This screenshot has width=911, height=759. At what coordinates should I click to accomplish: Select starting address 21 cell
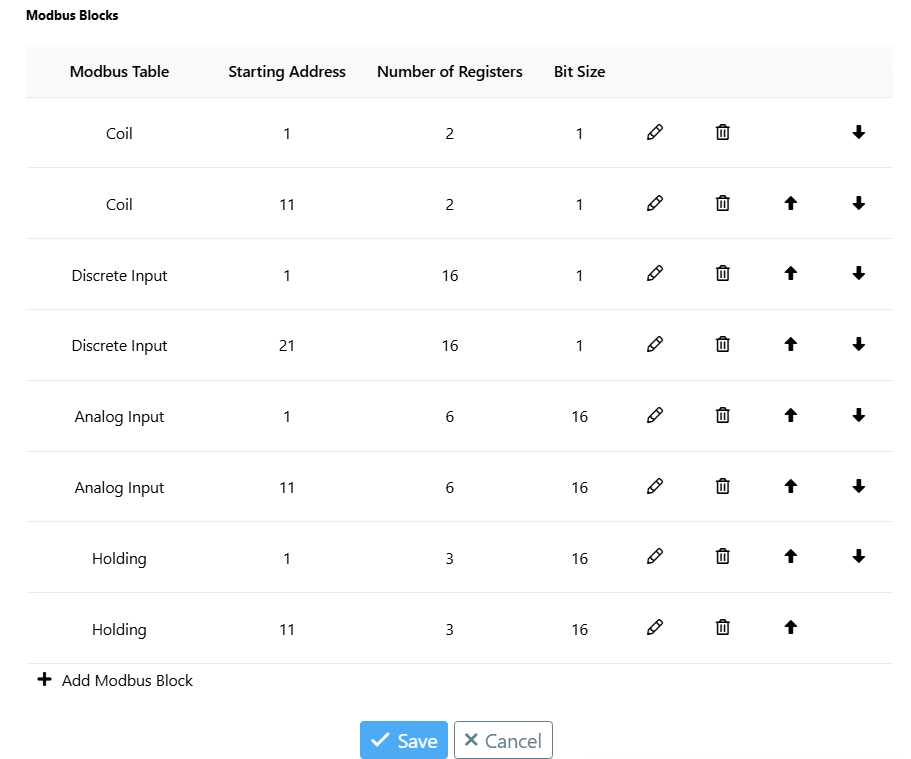[287, 345]
